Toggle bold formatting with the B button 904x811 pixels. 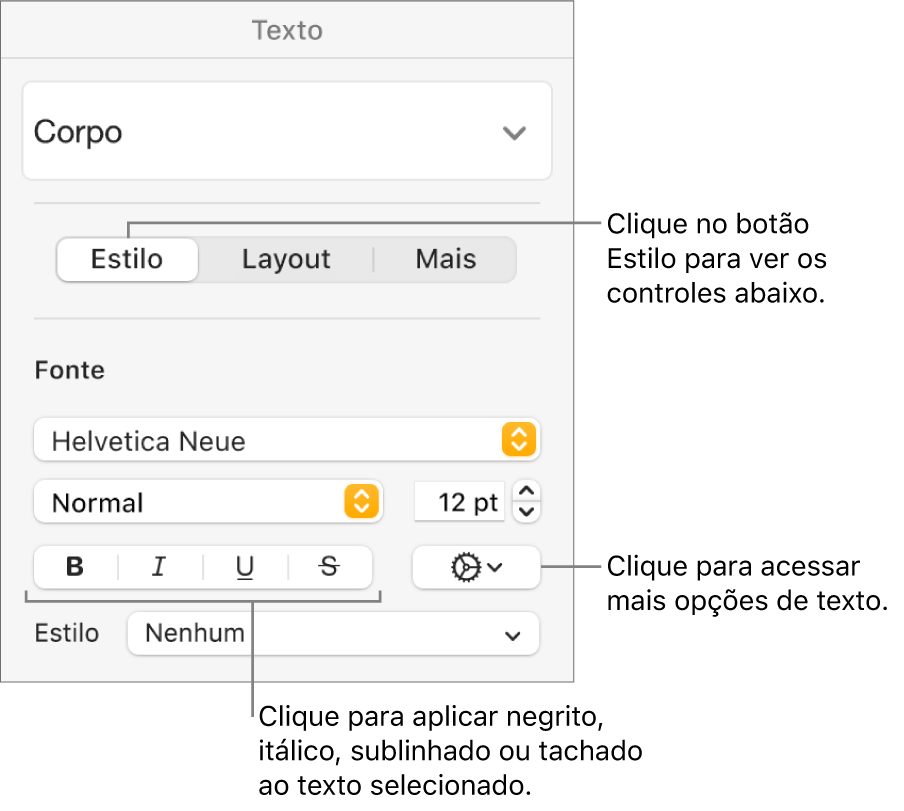76,567
